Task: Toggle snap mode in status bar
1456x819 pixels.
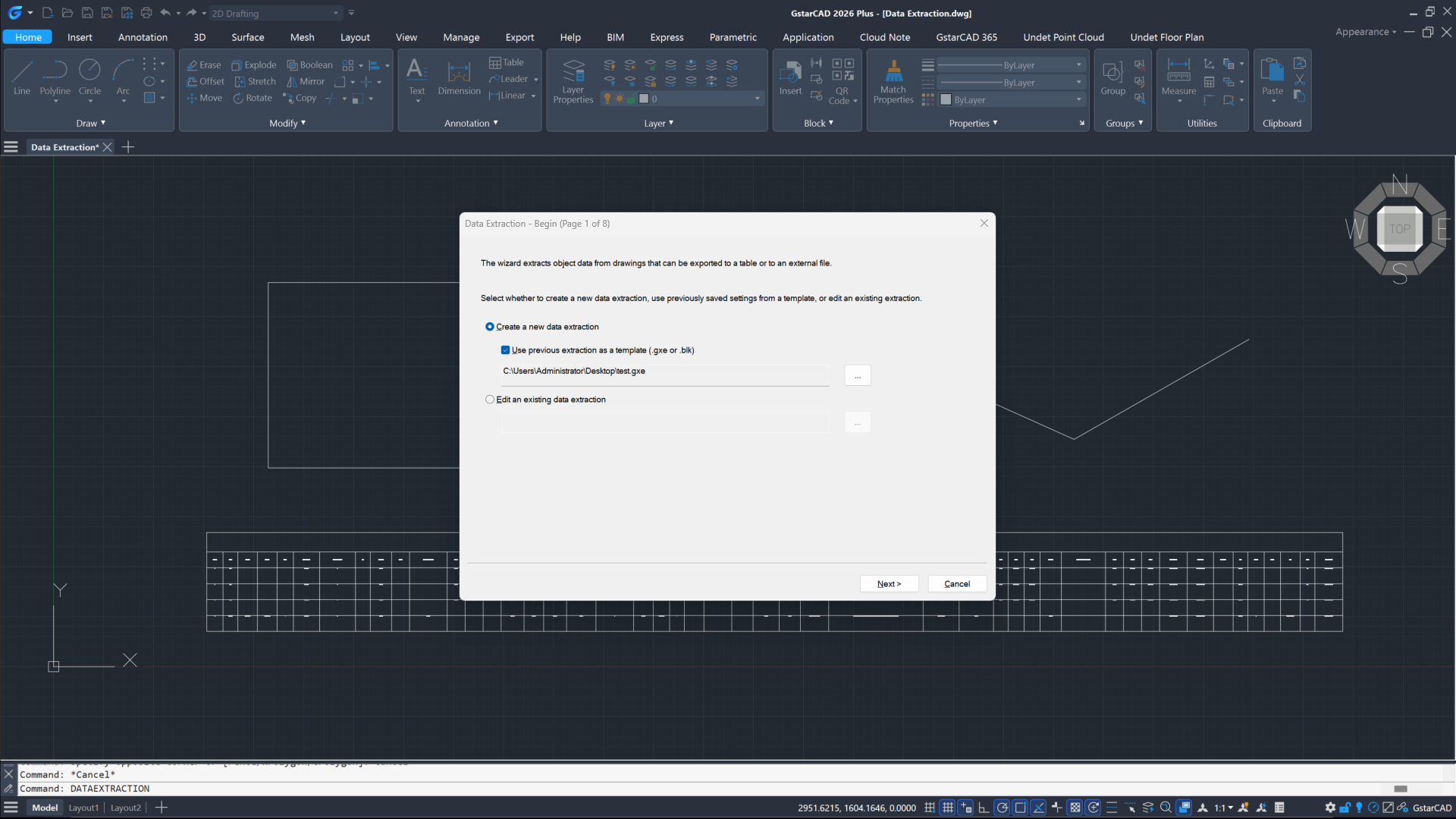Action: click(930, 808)
